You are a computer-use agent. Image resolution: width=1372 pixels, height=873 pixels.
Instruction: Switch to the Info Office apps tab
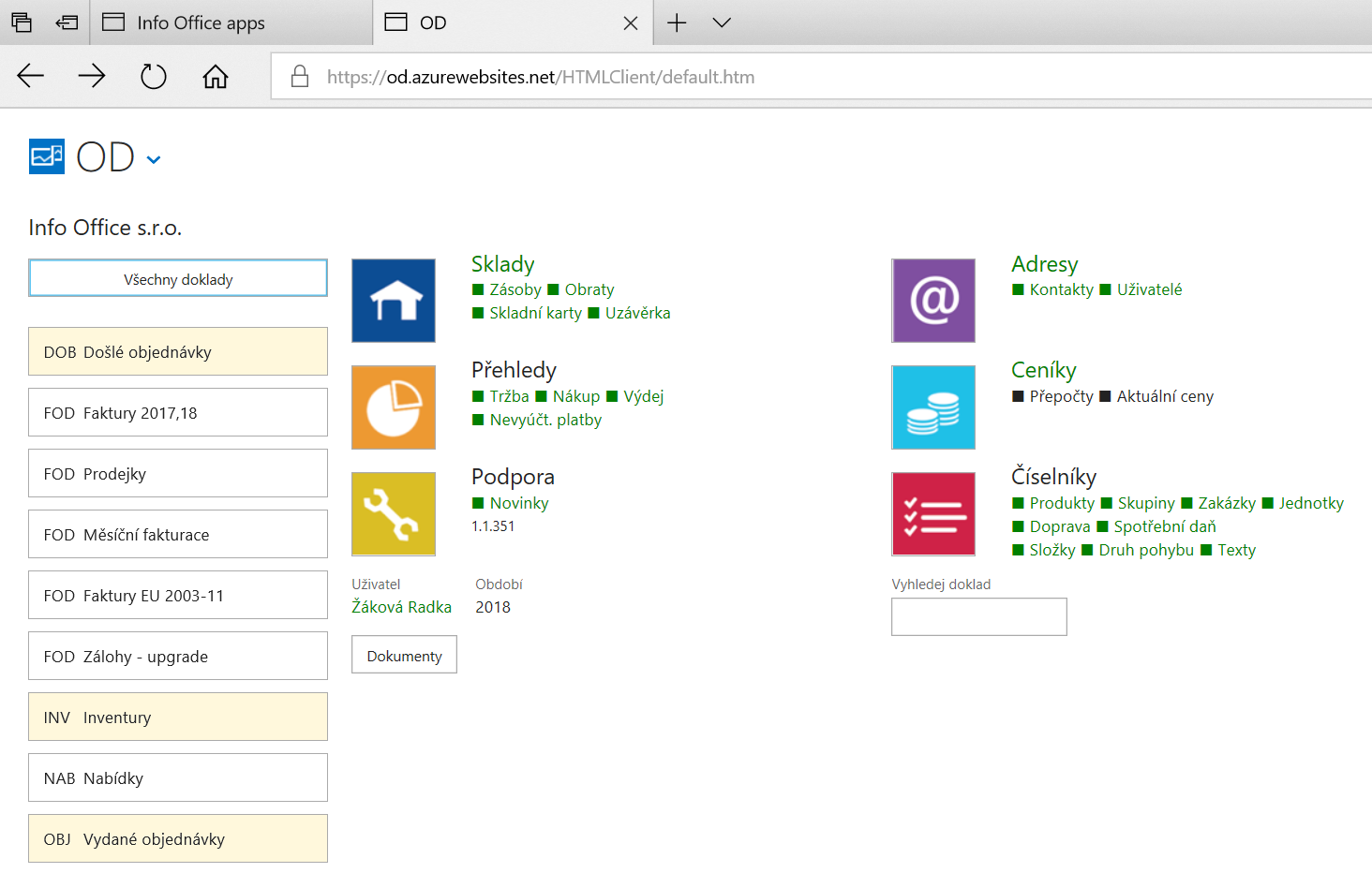coord(201,22)
